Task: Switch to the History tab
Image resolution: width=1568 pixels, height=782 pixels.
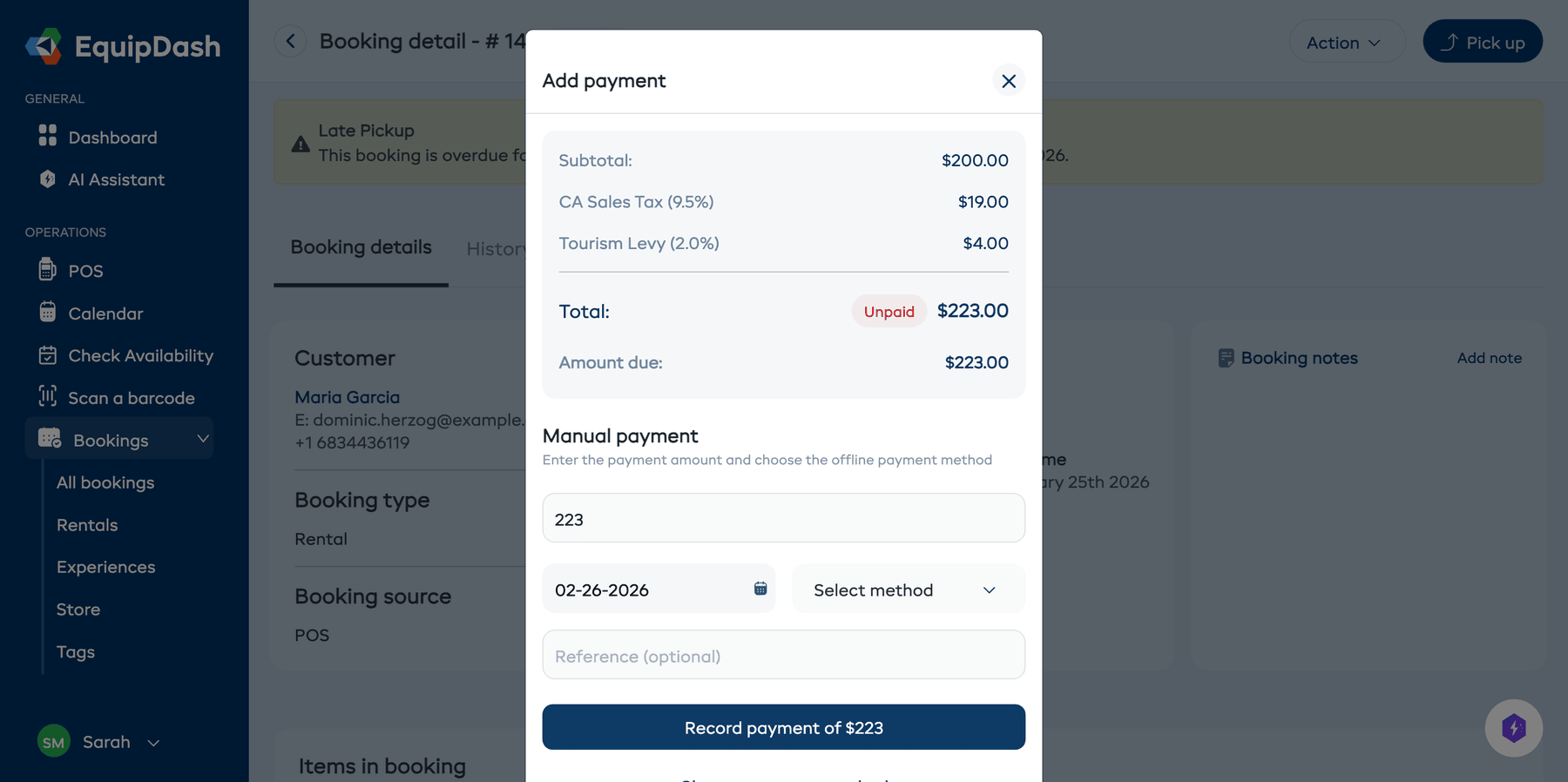Action: (497, 248)
